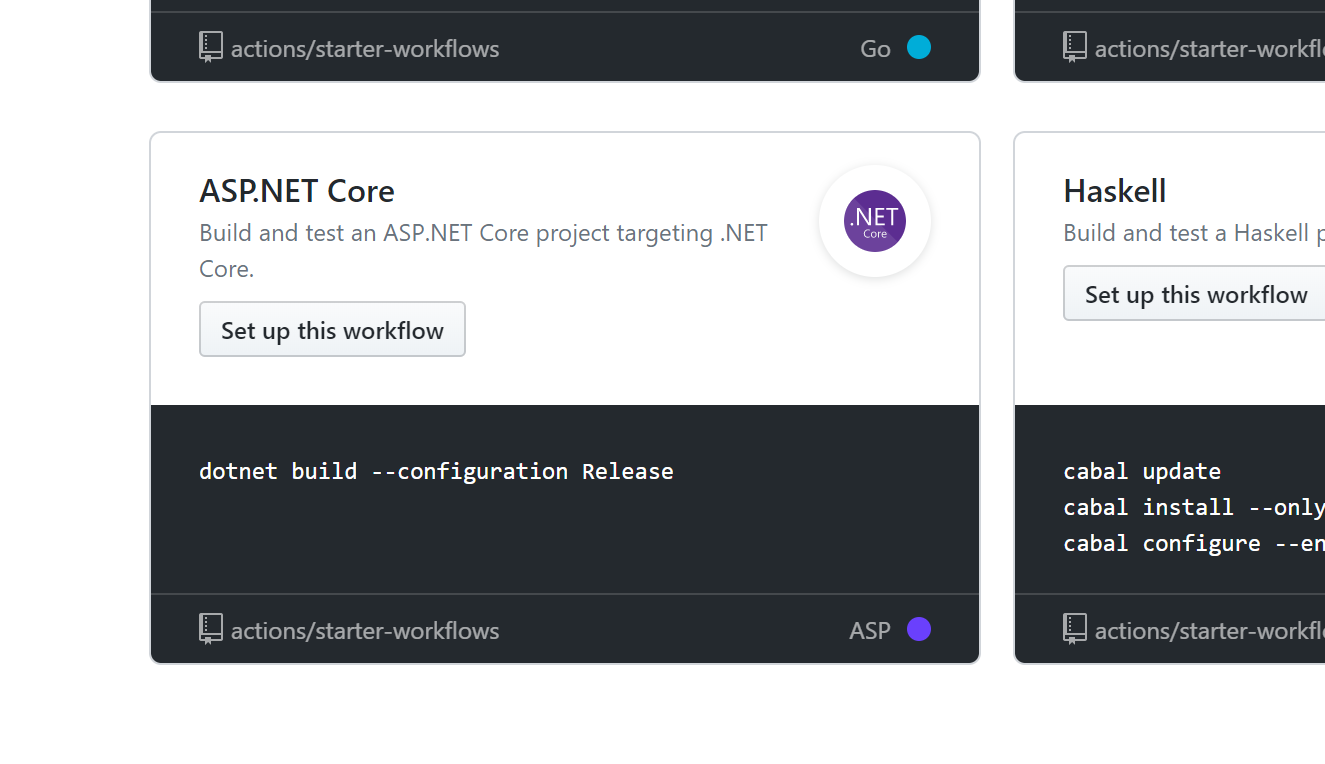Open actions/starter-workflows link in Haskell card
1325x764 pixels.
[x=1210, y=631]
